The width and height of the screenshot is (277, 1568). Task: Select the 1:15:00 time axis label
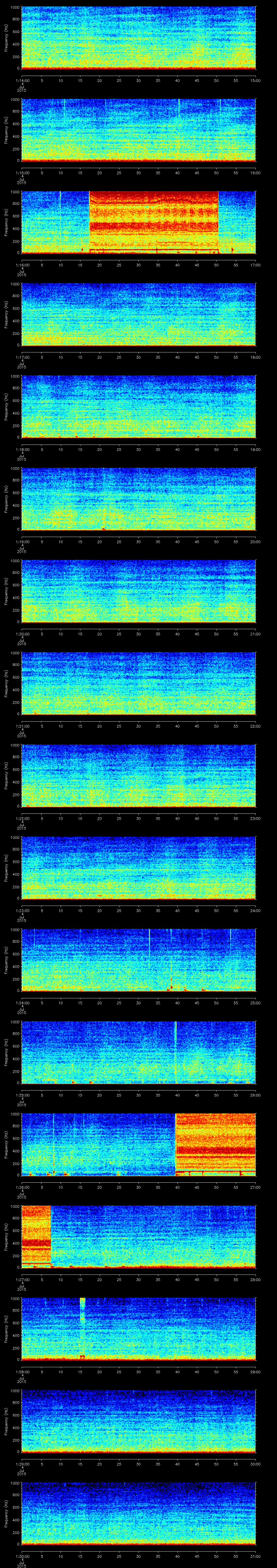pyautogui.click(x=22, y=173)
